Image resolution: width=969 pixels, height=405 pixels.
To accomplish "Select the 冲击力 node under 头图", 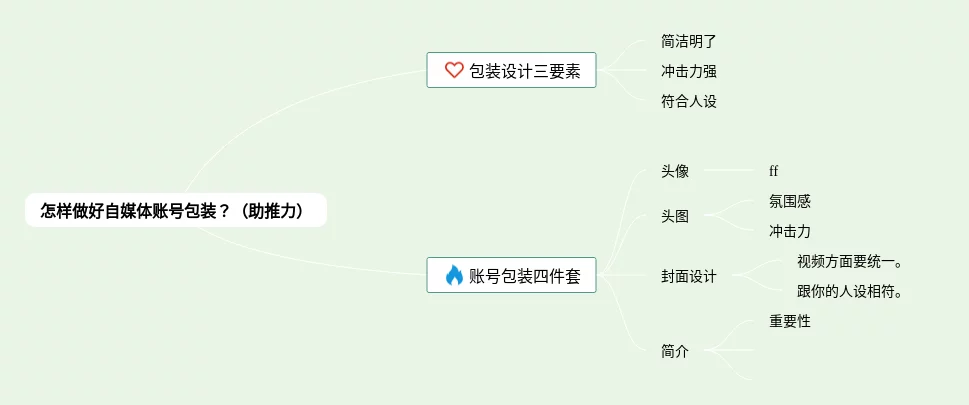I will 790,231.
